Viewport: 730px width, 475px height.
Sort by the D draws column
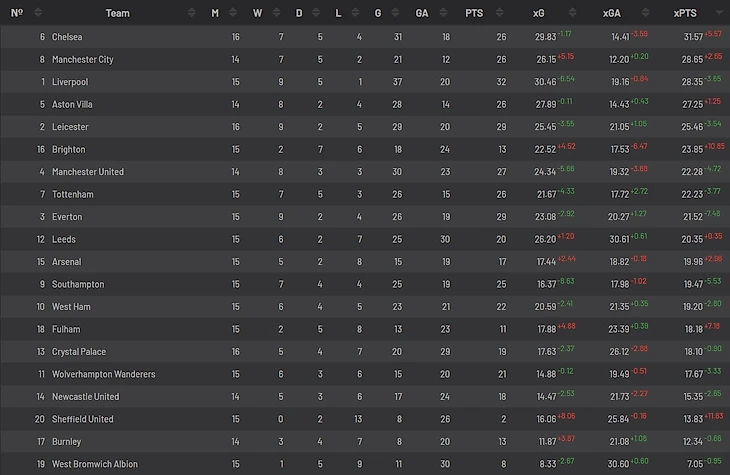(298, 13)
